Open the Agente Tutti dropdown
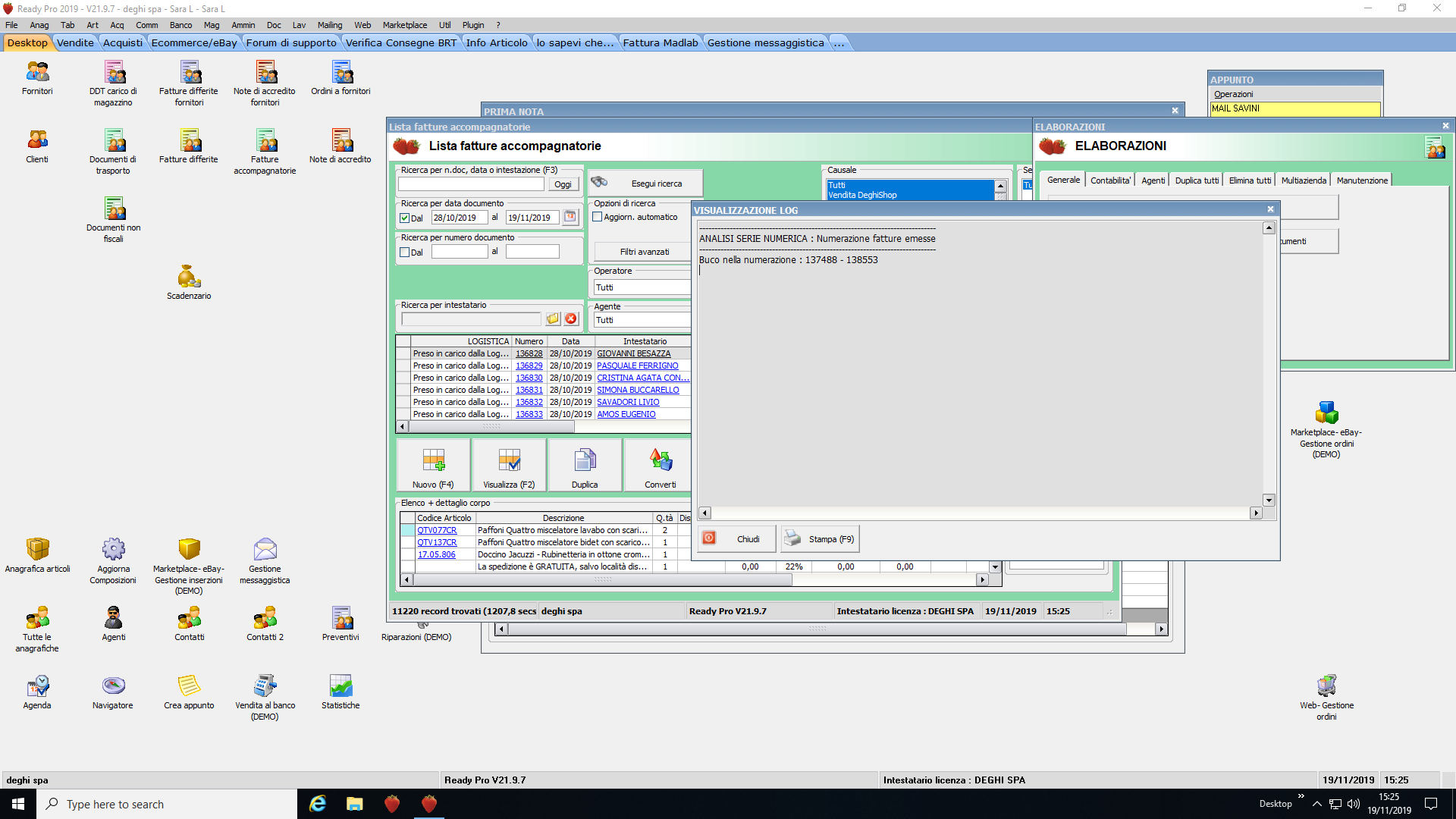 point(642,320)
